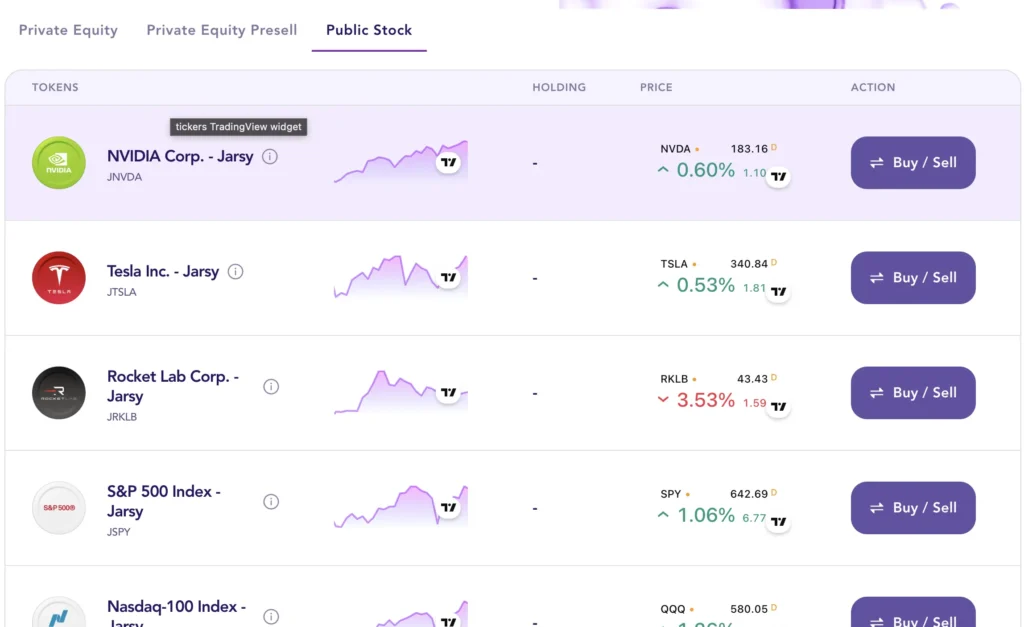
Task: Click the S&P 500 logo icon
Action: coord(59,507)
